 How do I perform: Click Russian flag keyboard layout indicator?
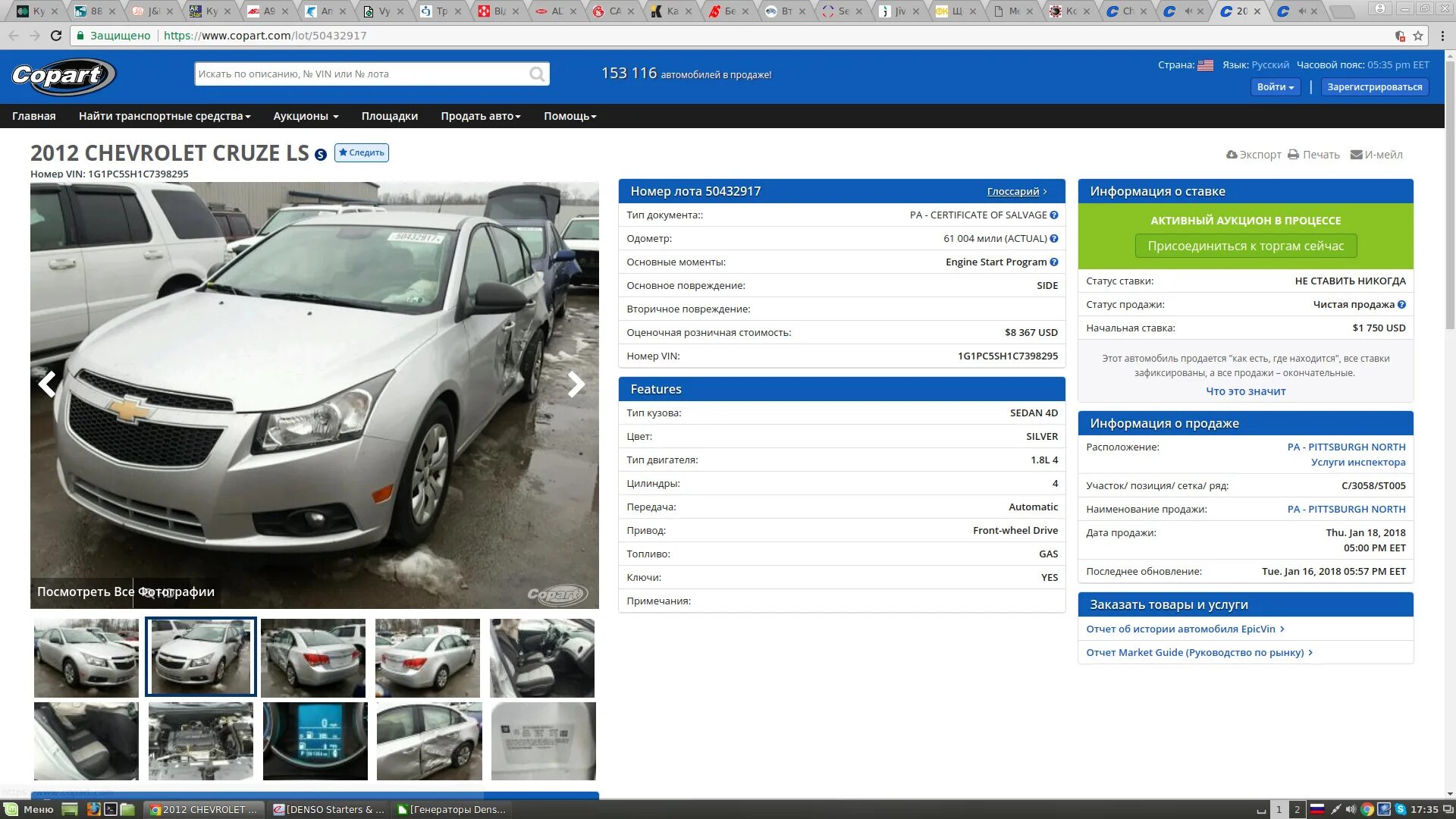[1317, 809]
